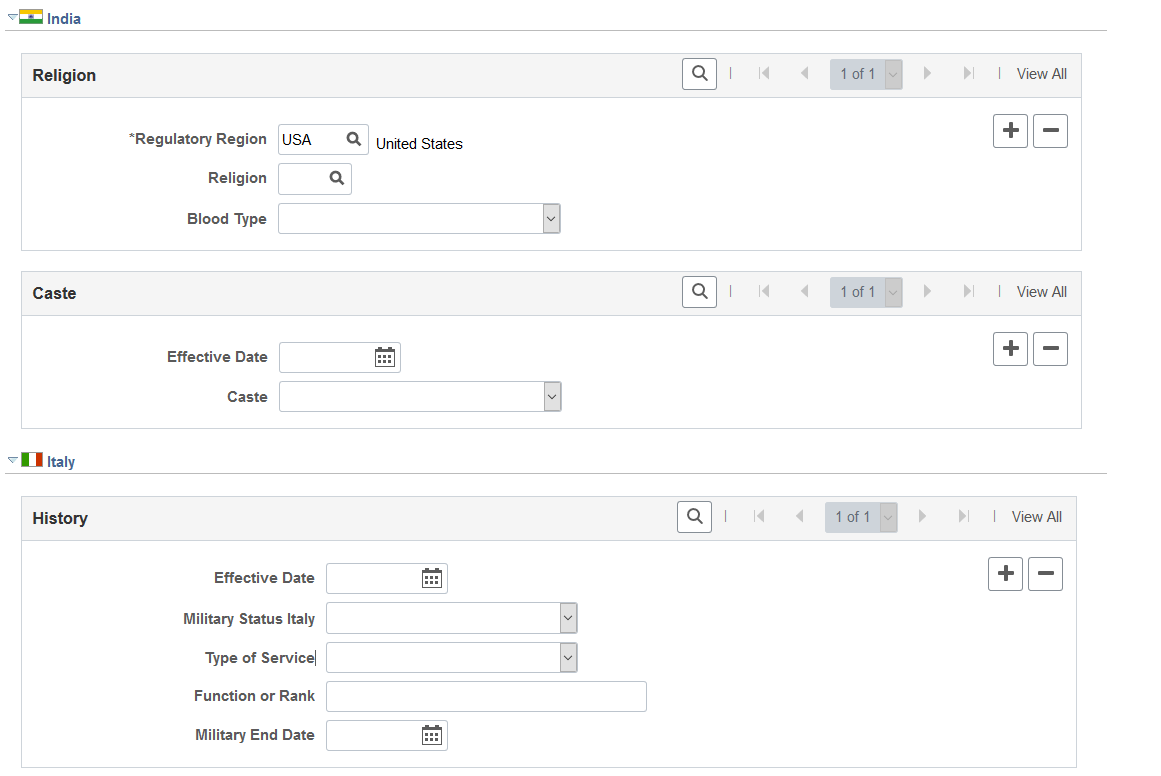Viewport: 1161px width, 776px height.
Task: Open Caste row selector 1 of 1
Action: coord(866,292)
